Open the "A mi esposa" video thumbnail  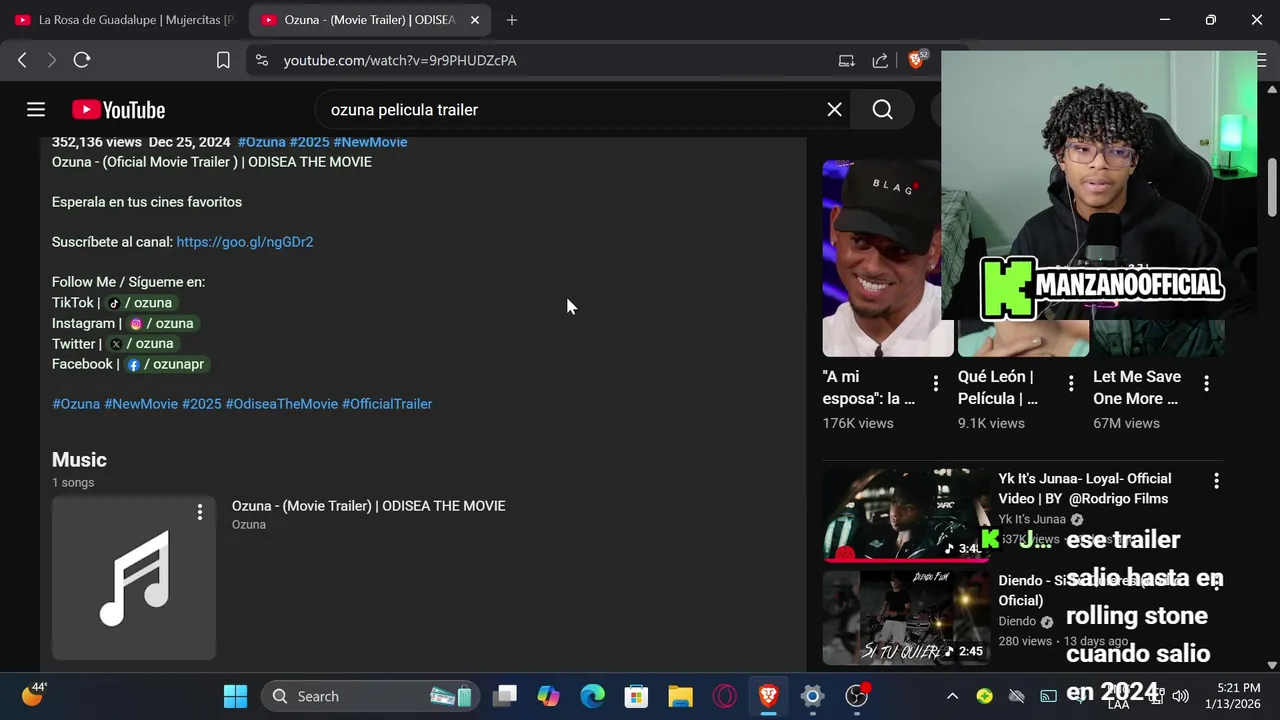[x=888, y=258]
